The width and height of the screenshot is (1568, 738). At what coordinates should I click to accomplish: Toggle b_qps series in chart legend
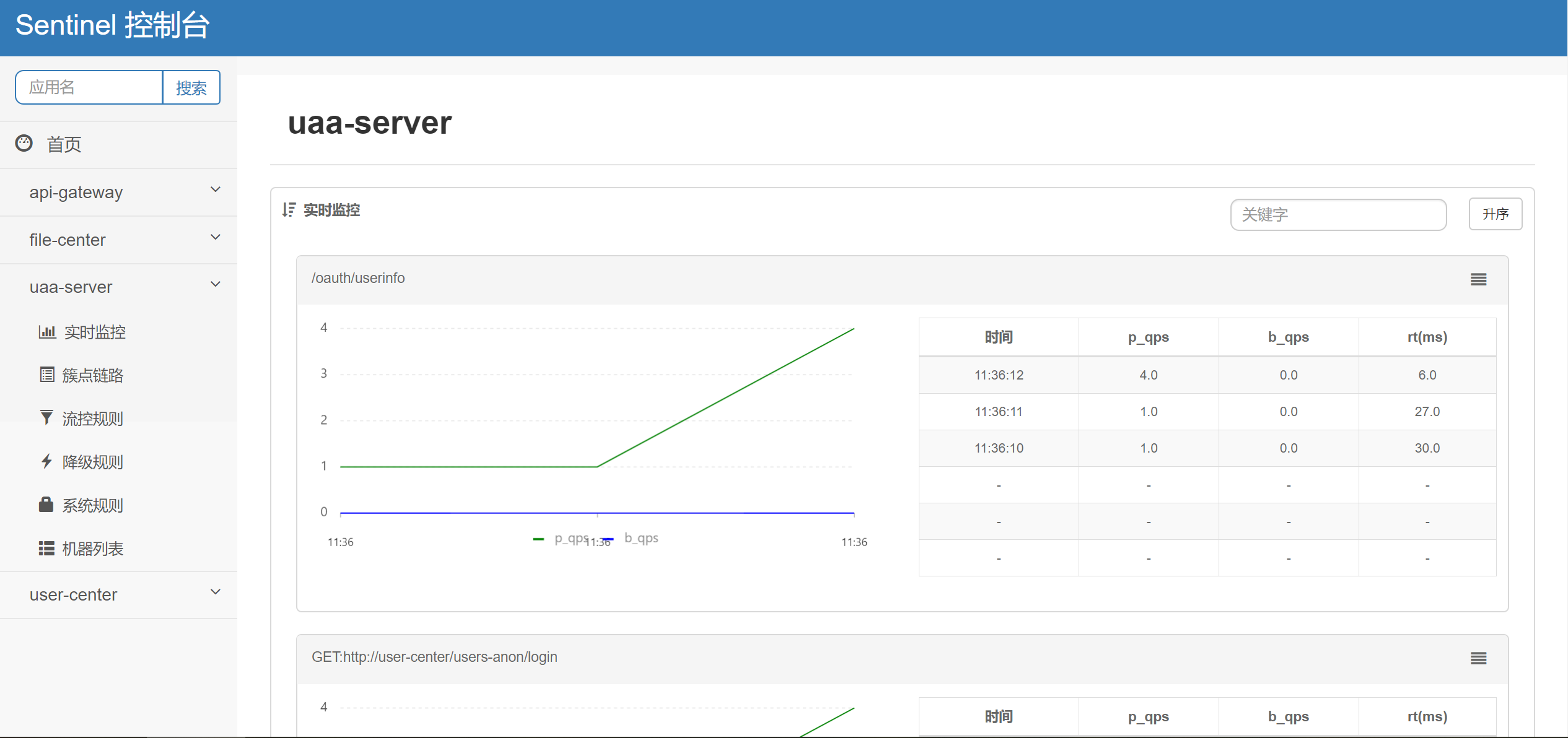[640, 539]
